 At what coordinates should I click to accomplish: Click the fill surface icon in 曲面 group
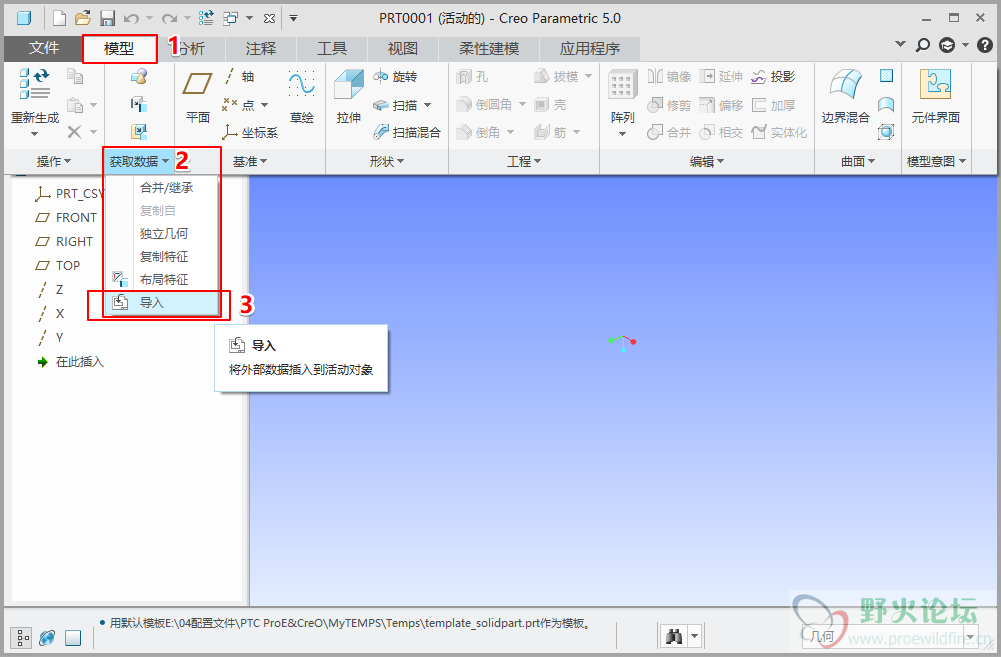(x=886, y=76)
